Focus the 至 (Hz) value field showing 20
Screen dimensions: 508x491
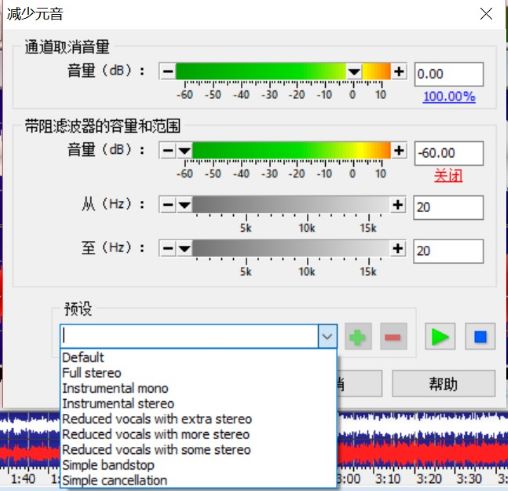[448, 251]
